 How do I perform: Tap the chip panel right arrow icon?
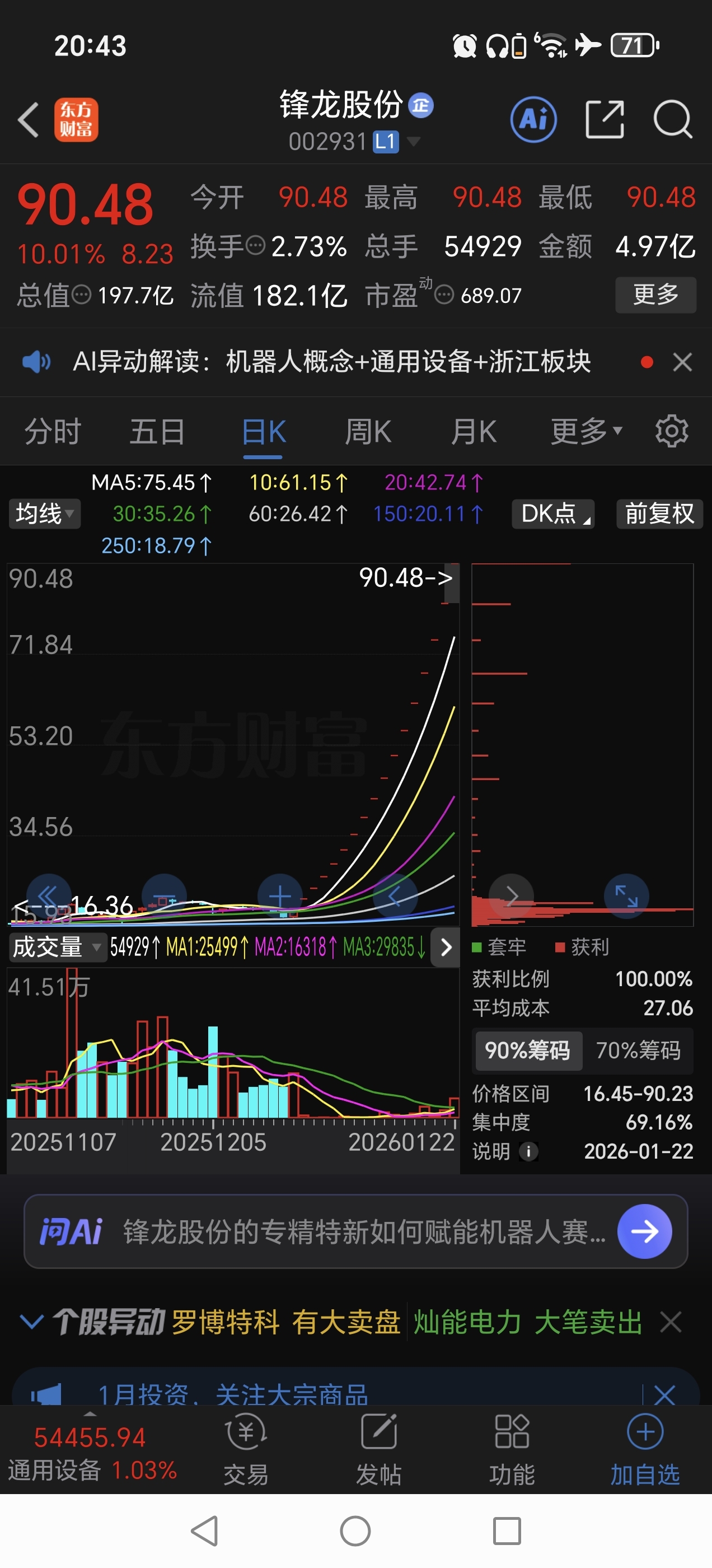pos(512,896)
